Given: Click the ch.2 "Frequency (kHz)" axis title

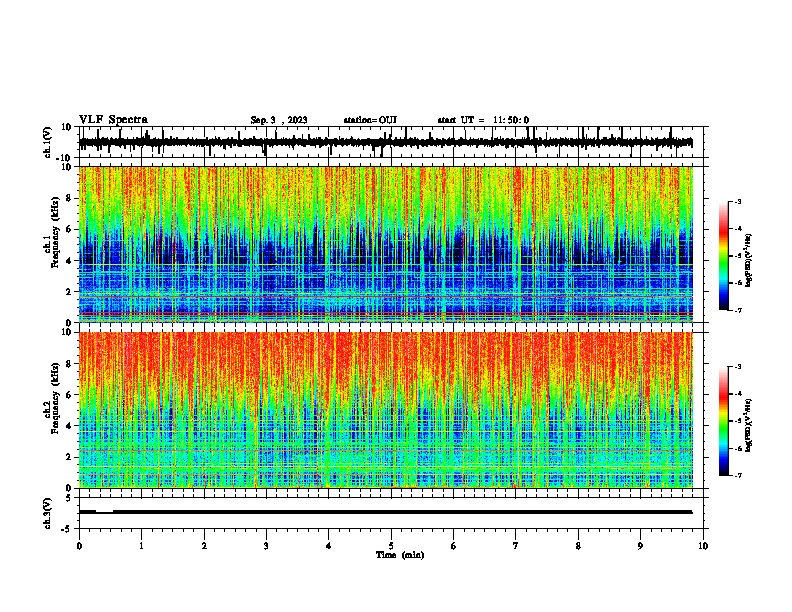Looking at the screenshot, I should [x=53, y=398].
